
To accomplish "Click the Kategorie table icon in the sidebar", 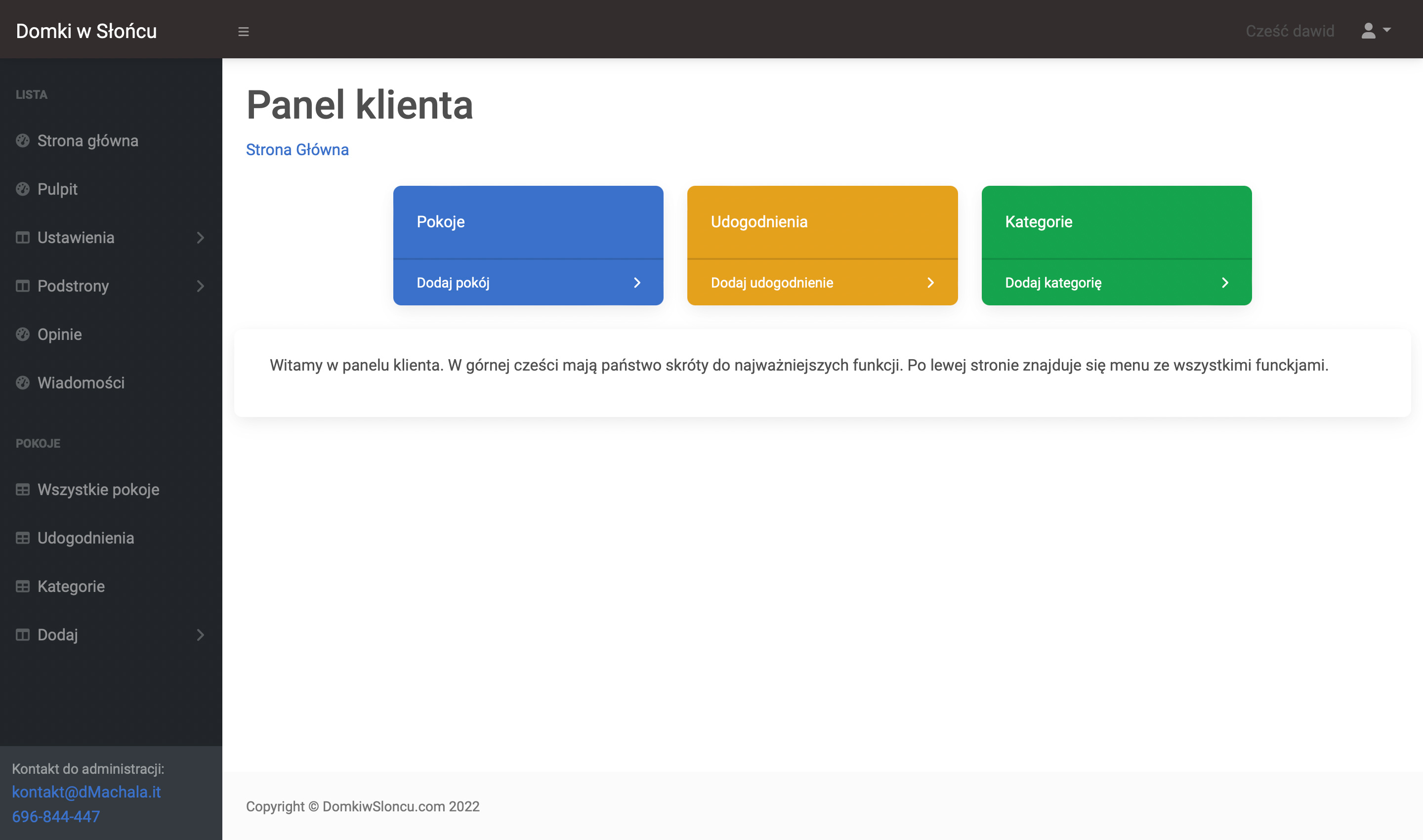I will click(23, 587).
